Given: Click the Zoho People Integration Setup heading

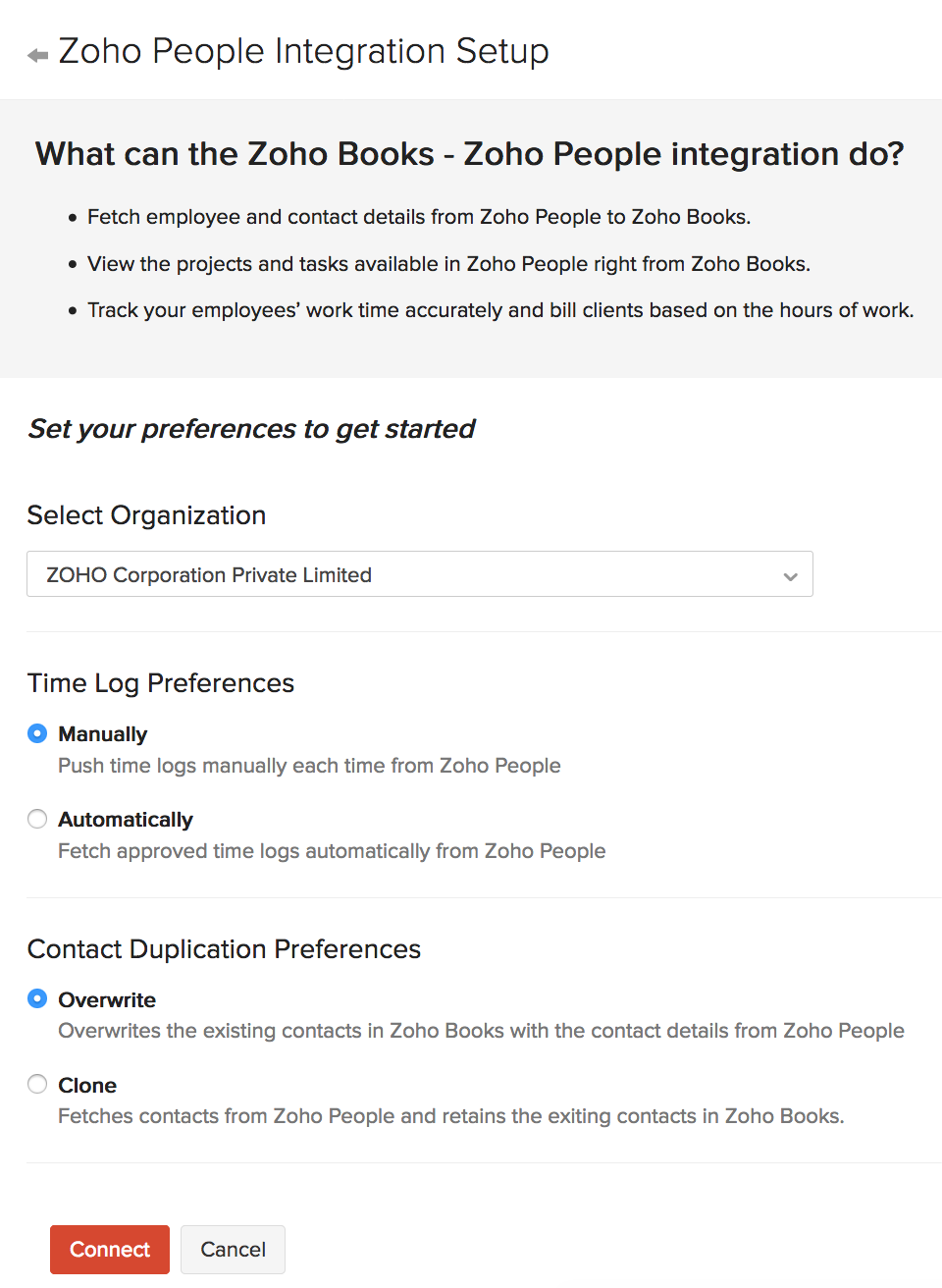Looking at the screenshot, I should [x=304, y=51].
